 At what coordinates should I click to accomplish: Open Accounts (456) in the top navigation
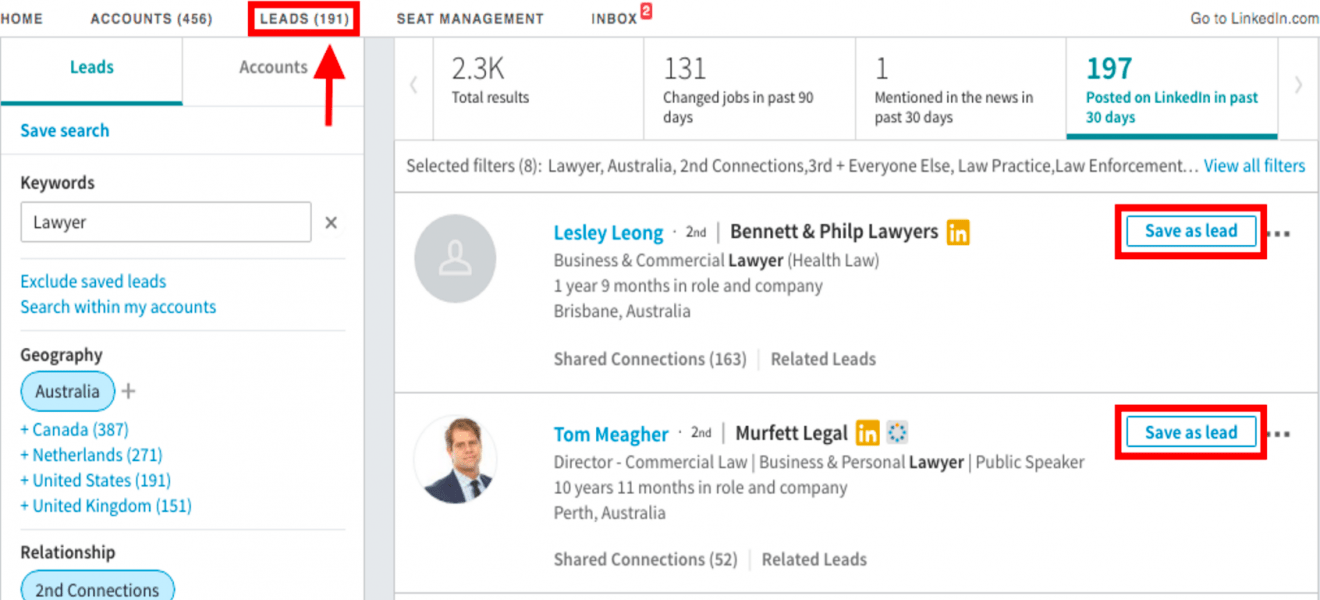(x=152, y=17)
